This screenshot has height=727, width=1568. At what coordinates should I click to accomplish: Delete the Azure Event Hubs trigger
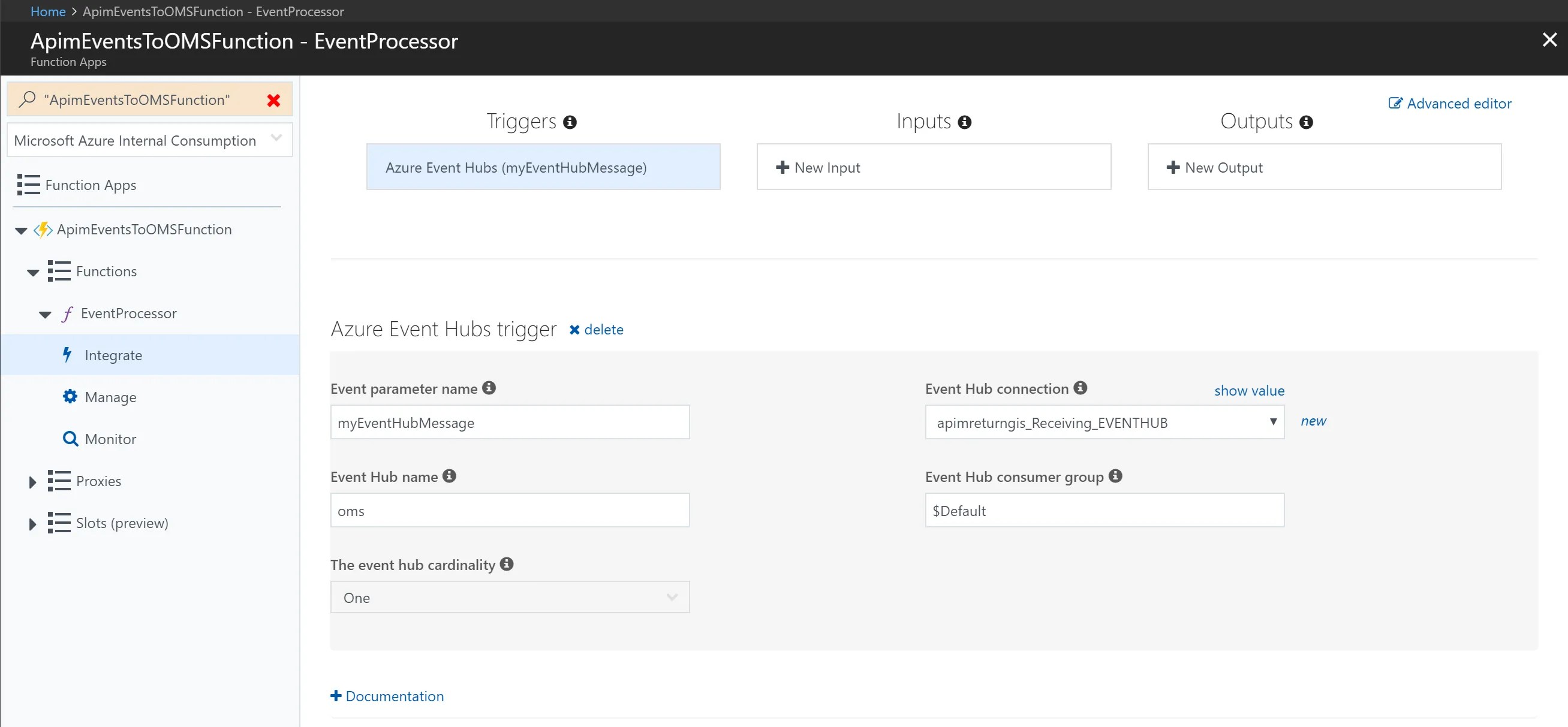tap(597, 329)
